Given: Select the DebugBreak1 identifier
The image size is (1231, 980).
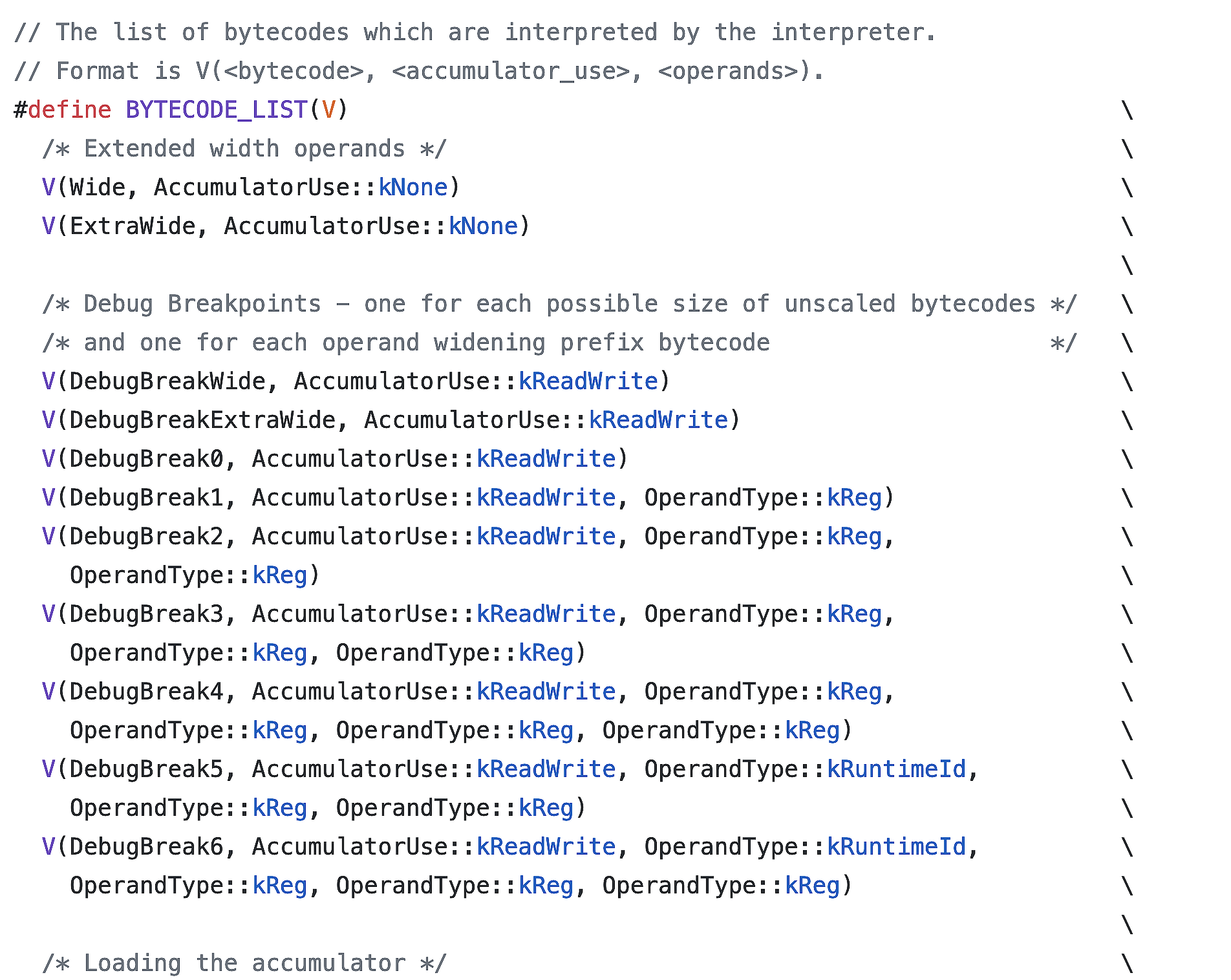Looking at the screenshot, I should pyautogui.click(x=146, y=498).
